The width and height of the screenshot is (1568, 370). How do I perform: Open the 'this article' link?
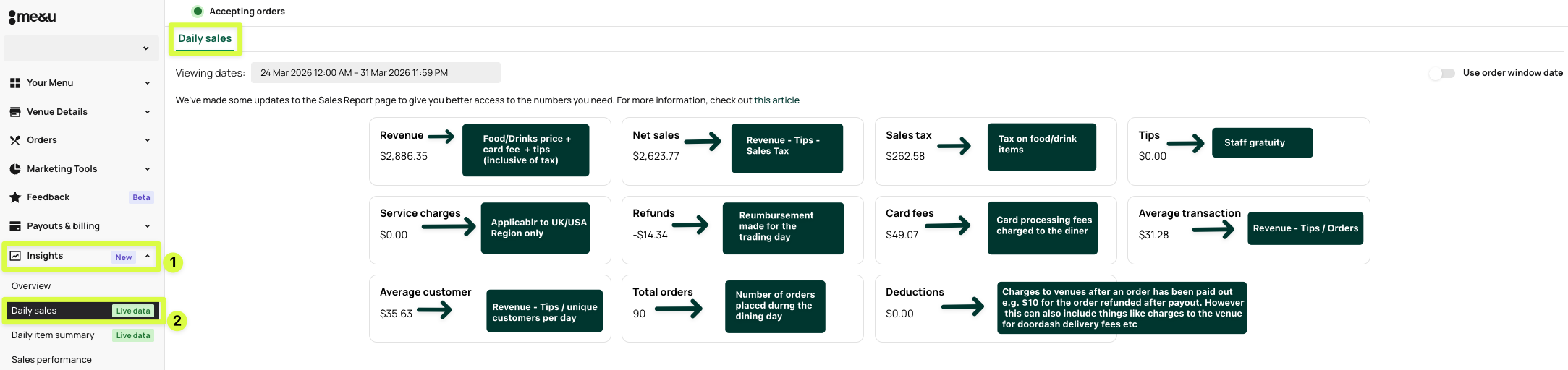tap(776, 100)
